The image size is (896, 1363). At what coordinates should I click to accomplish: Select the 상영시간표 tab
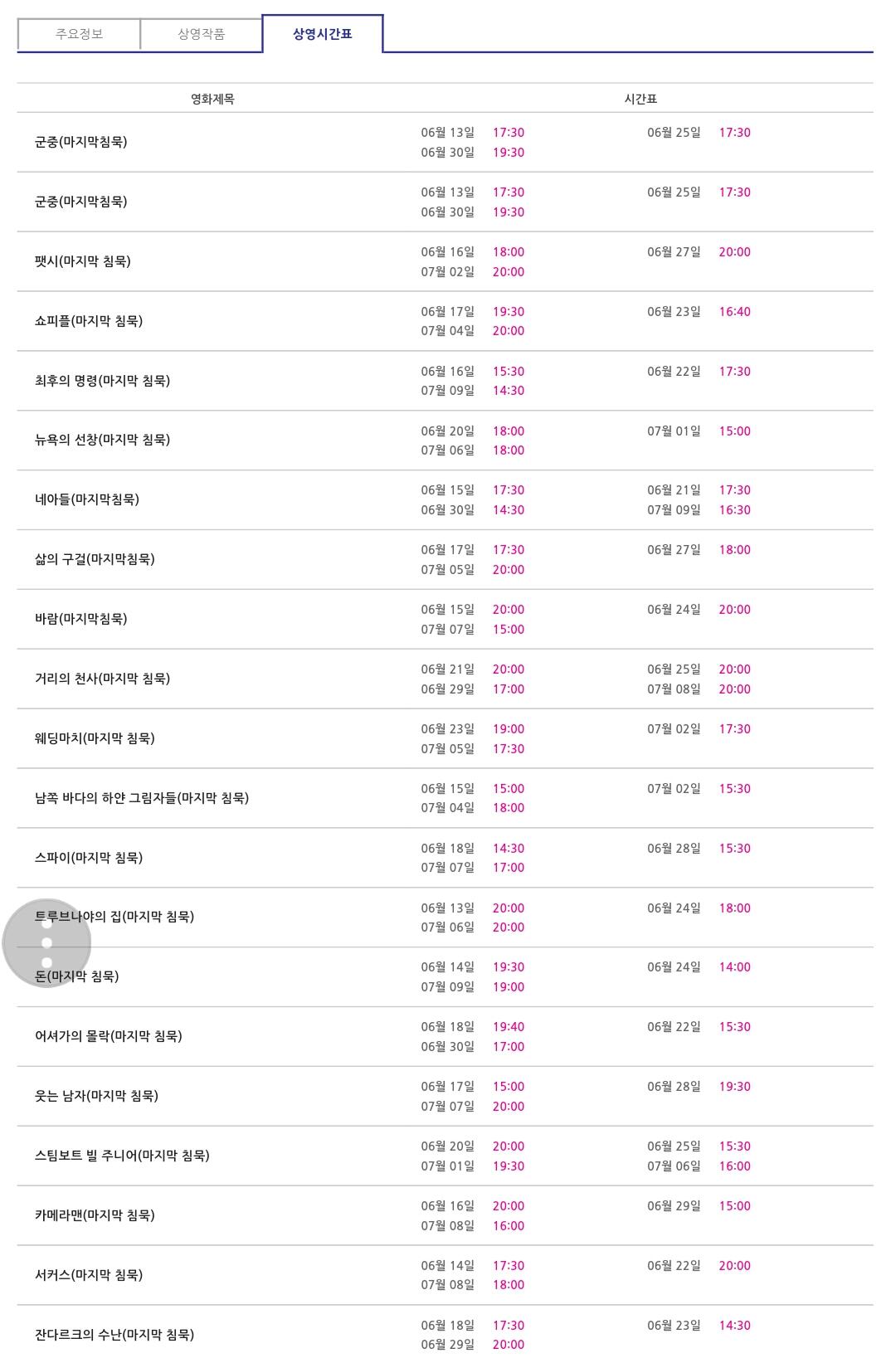[323, 34]
